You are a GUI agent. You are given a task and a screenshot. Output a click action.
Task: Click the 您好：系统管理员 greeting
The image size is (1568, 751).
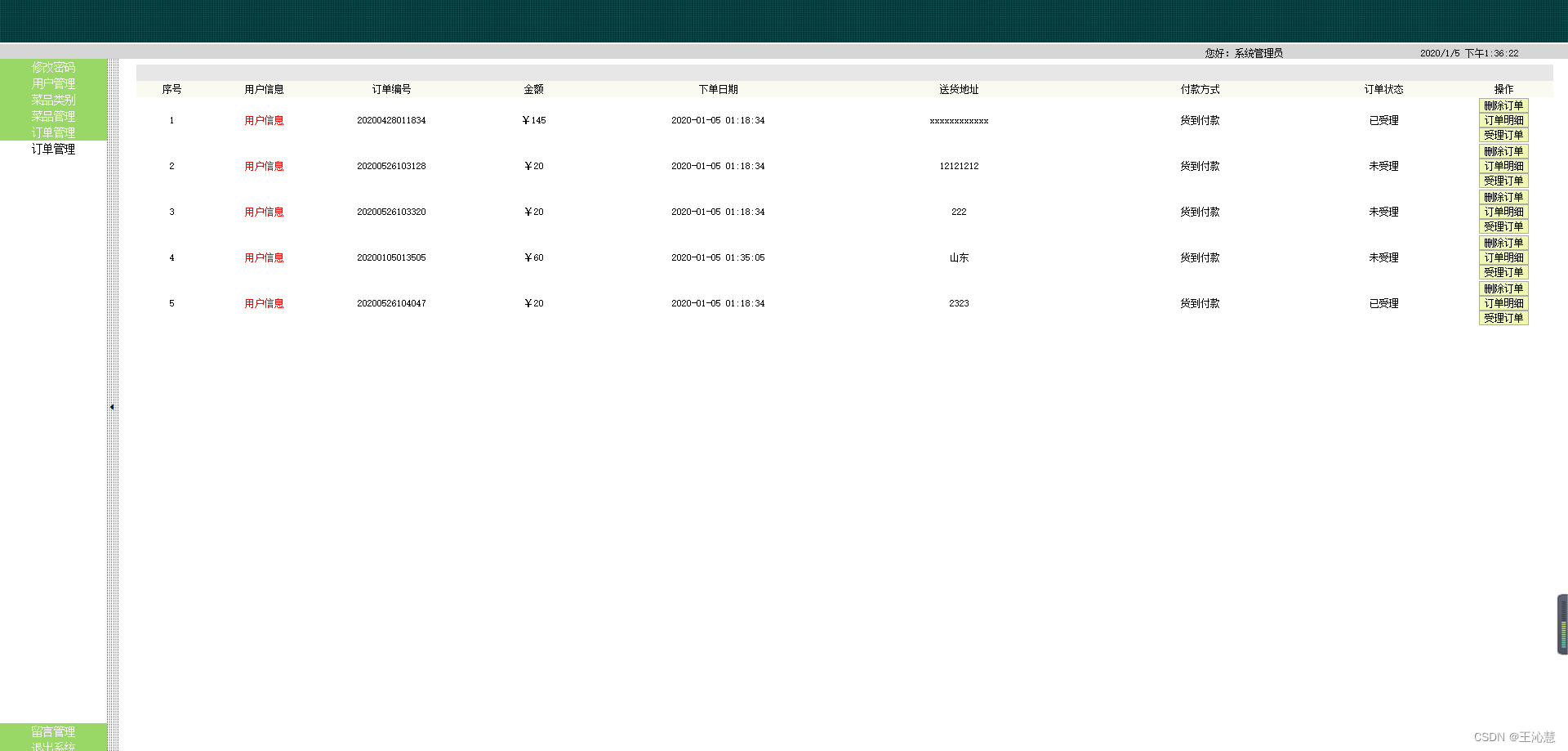coord(1244,53)
